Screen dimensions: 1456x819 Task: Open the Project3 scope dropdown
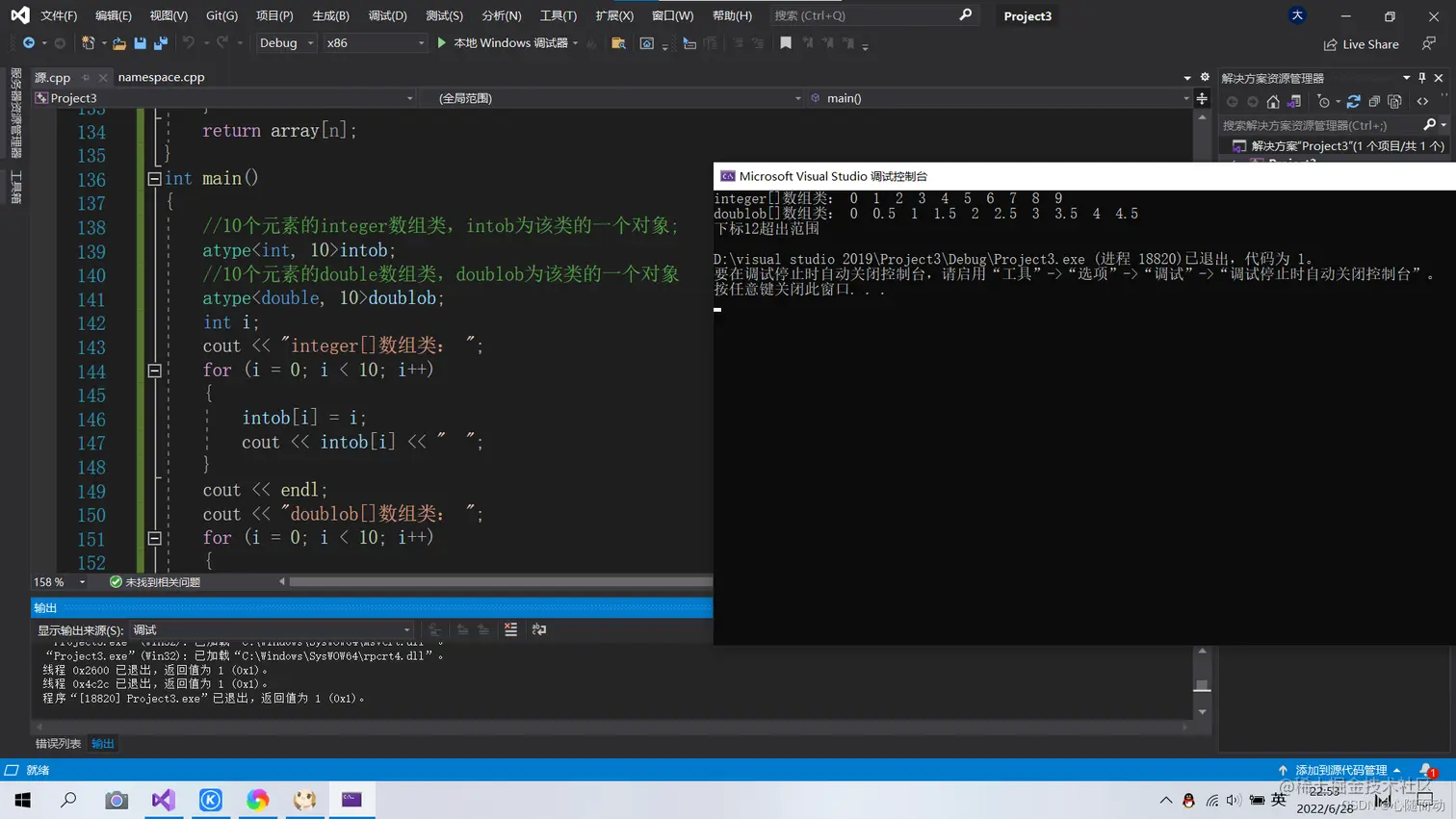224,98
